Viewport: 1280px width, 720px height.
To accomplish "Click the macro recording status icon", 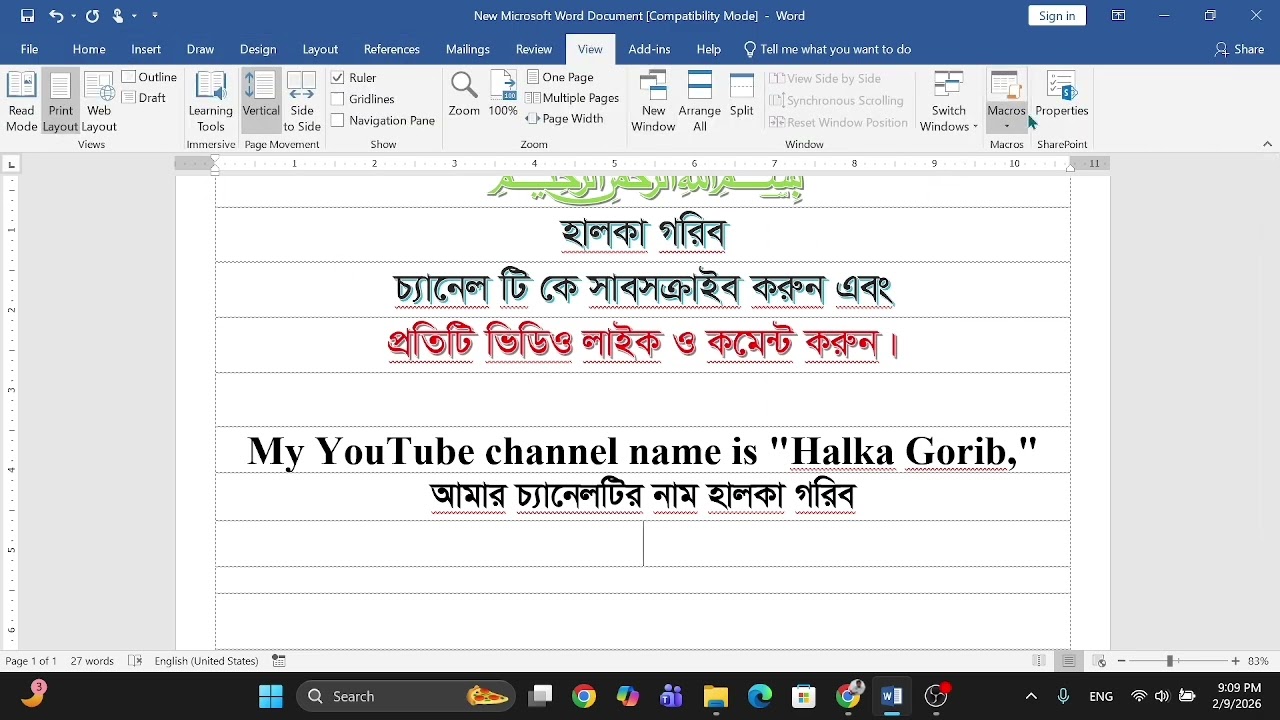I will pos(279,661).
